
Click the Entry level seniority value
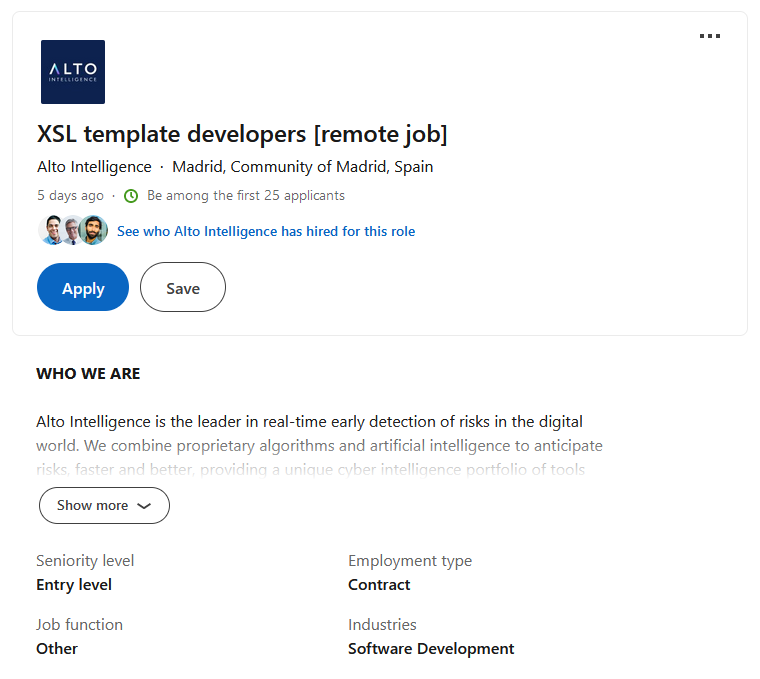coord(74,585)
